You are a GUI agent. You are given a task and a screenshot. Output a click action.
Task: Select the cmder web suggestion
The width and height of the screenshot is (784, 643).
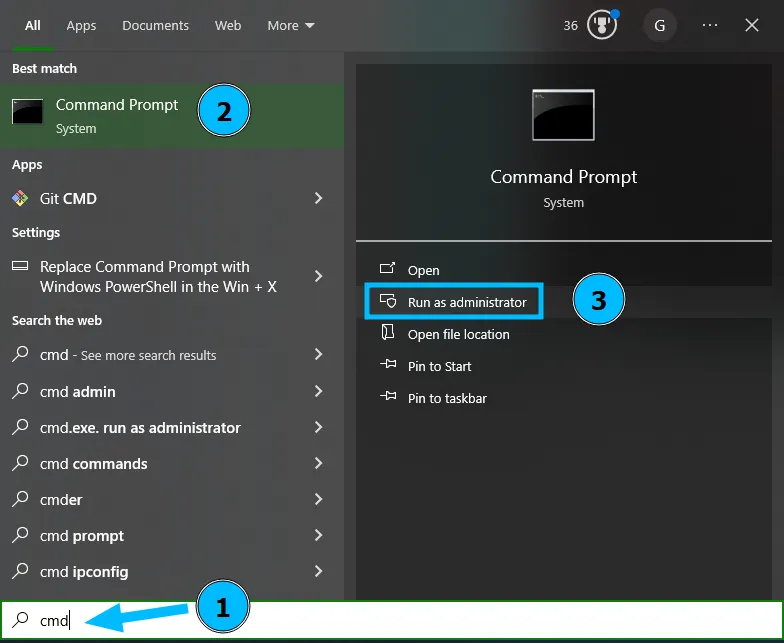[x=172, y=500]
